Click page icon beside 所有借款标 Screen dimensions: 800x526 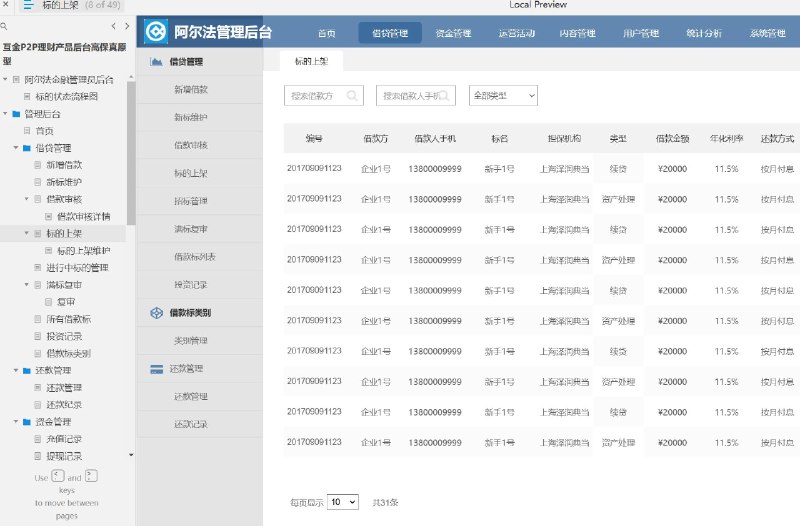click(x=38, y=319)
